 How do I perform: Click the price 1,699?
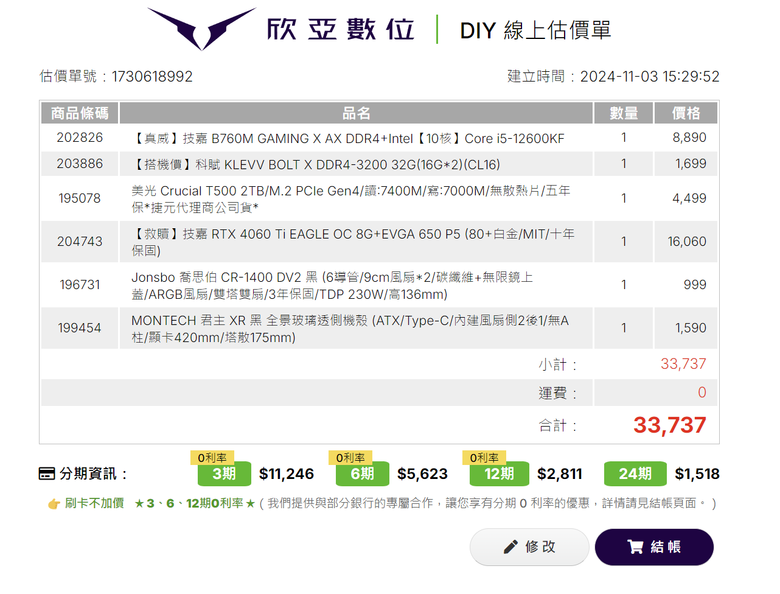click(x=690, y=164)
